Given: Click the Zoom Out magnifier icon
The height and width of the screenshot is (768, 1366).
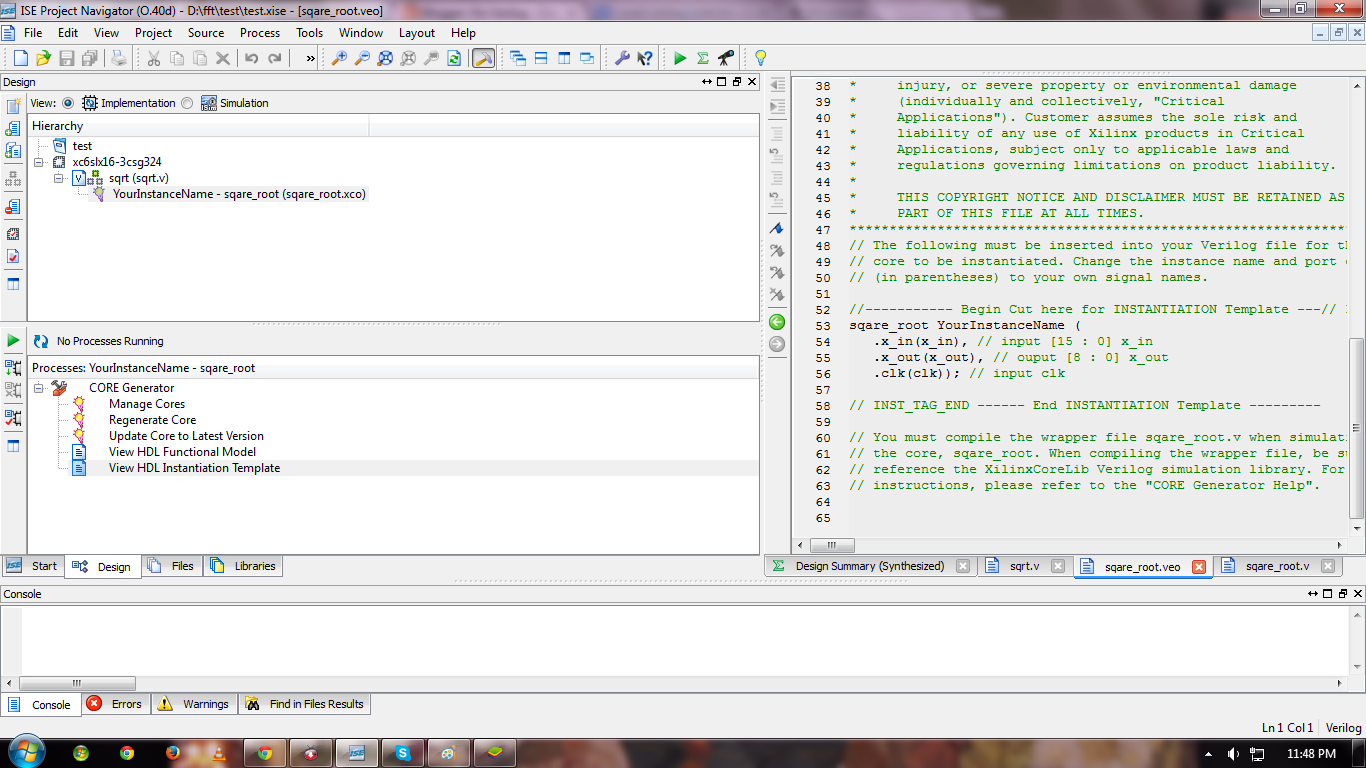Looking at the screenshot, I should pyautogui.click(x=362, y=58).
